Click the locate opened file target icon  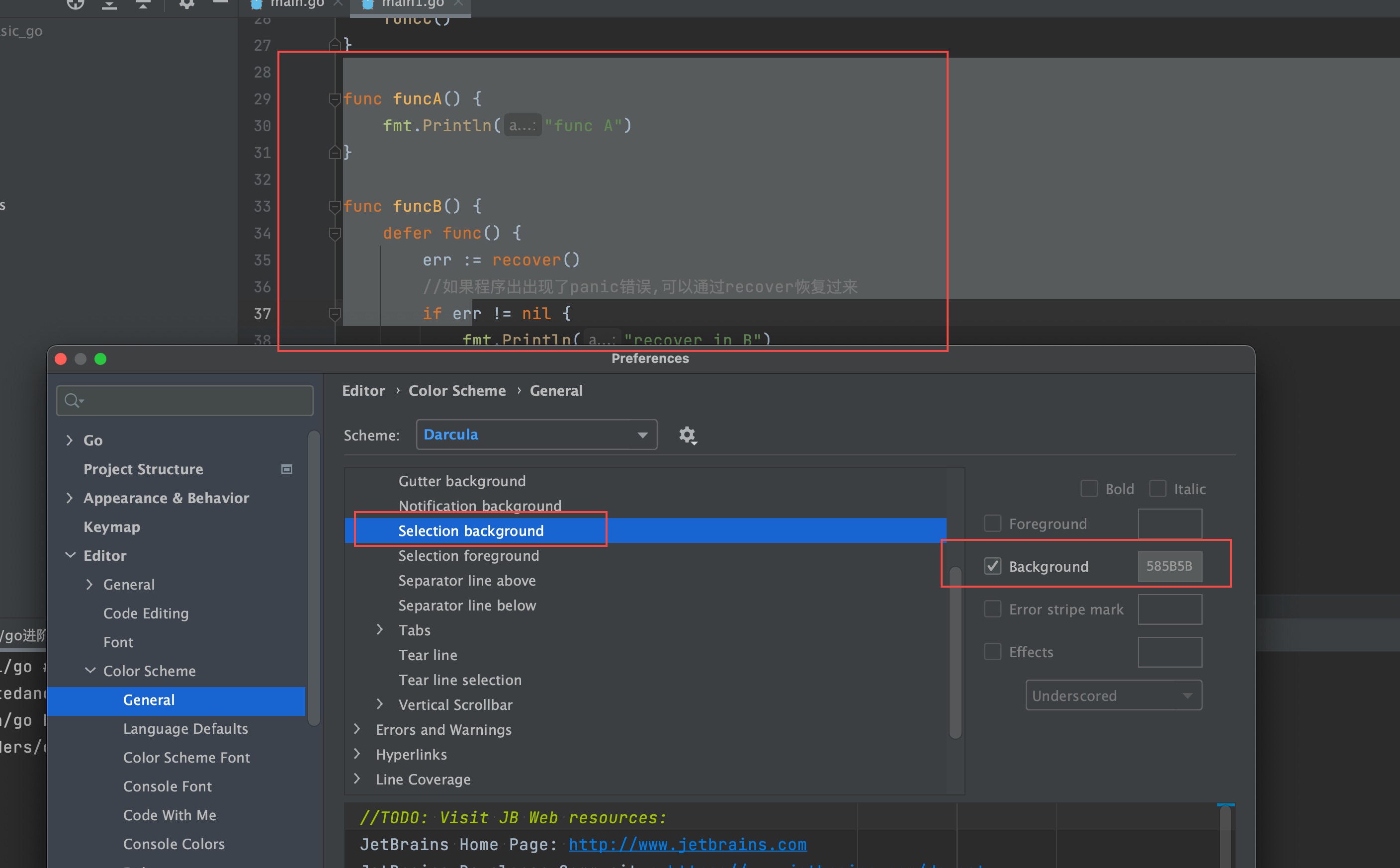coord(75,4)
